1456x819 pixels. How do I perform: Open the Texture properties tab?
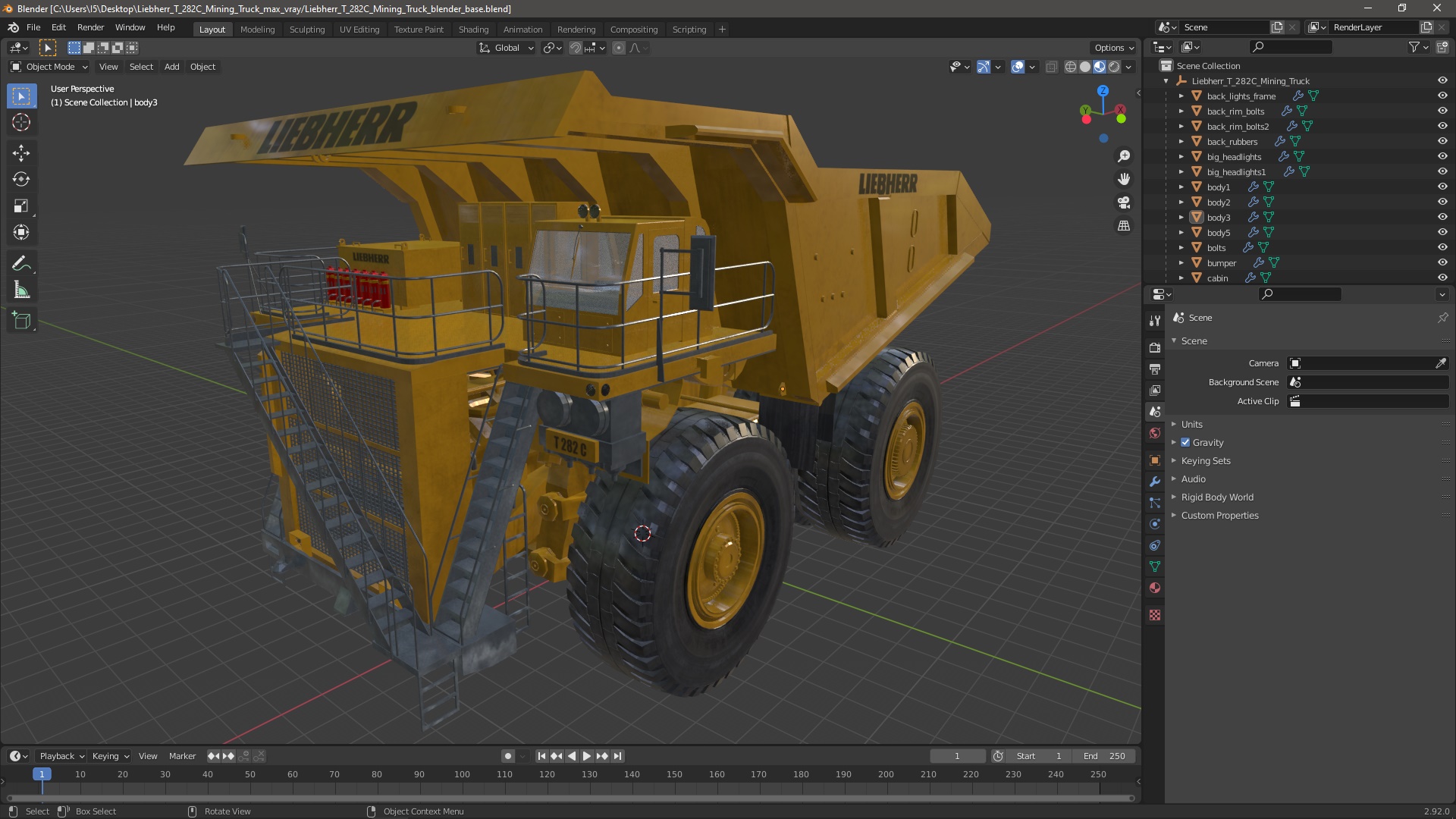tap(1155, 615)
